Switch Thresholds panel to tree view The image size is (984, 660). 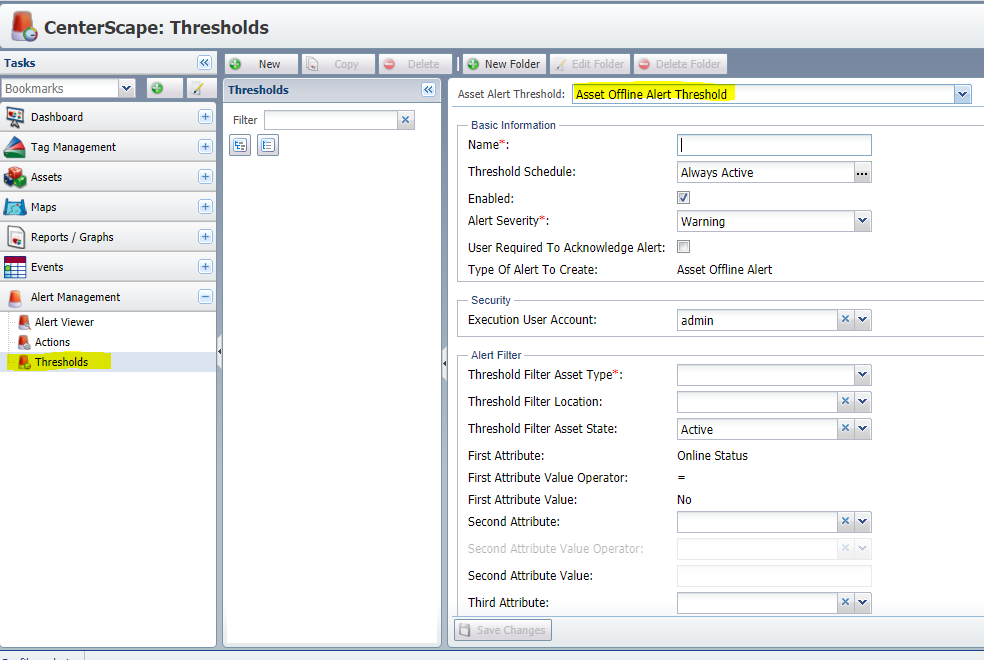pos(239,145)
